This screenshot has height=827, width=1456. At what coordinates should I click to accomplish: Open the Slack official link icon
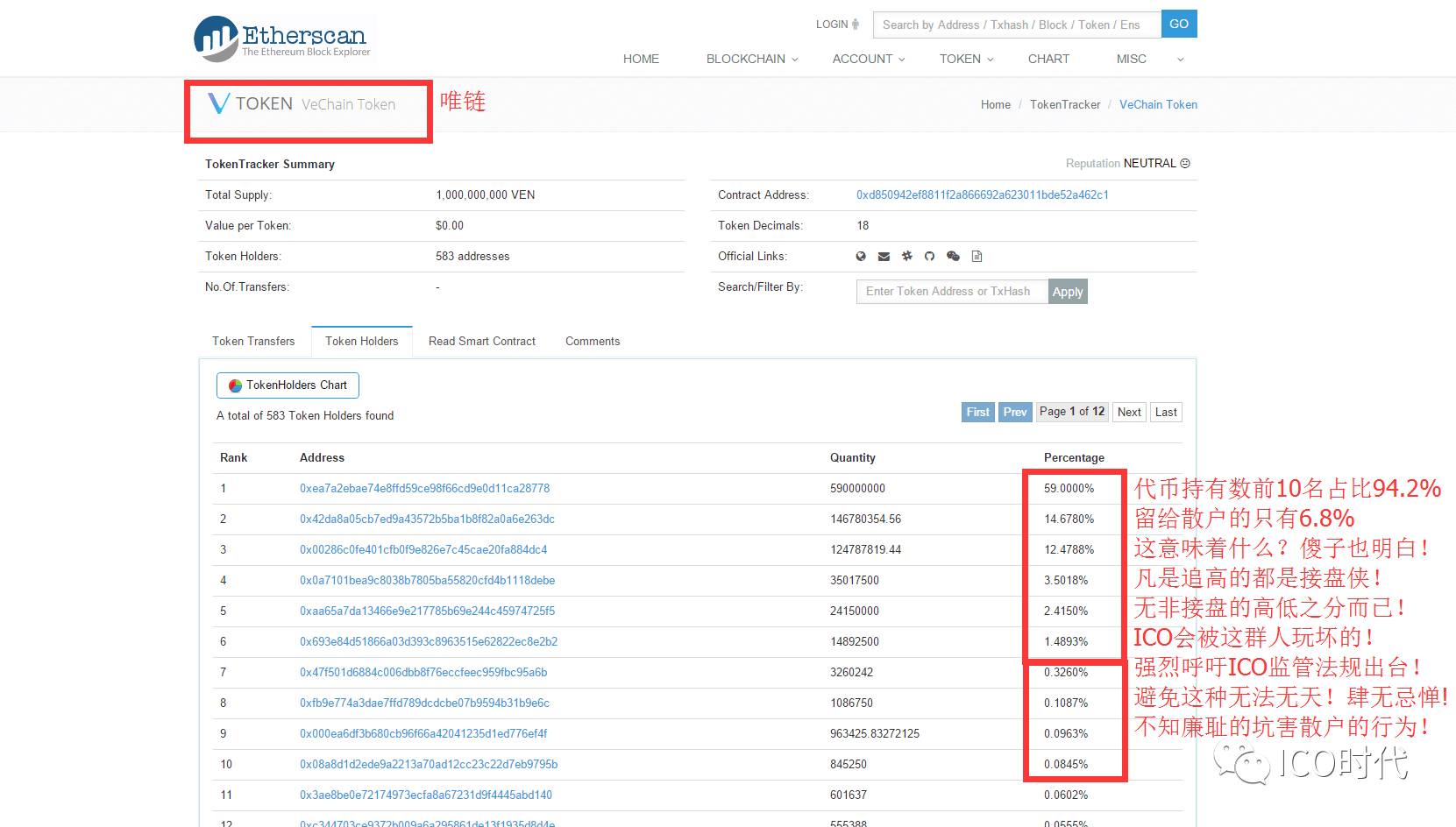pyautogui.click(x=907, y=256)
